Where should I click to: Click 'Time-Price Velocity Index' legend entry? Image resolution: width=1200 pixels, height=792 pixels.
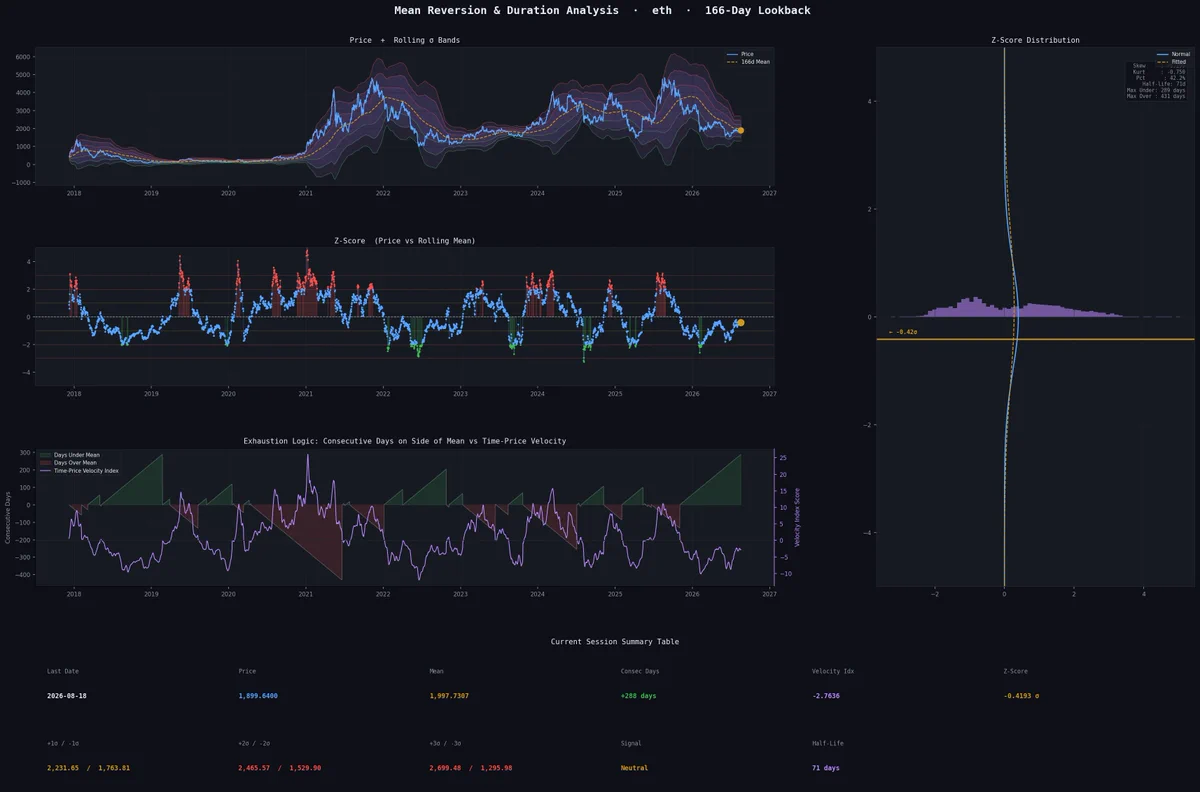[x=86, y=471]
